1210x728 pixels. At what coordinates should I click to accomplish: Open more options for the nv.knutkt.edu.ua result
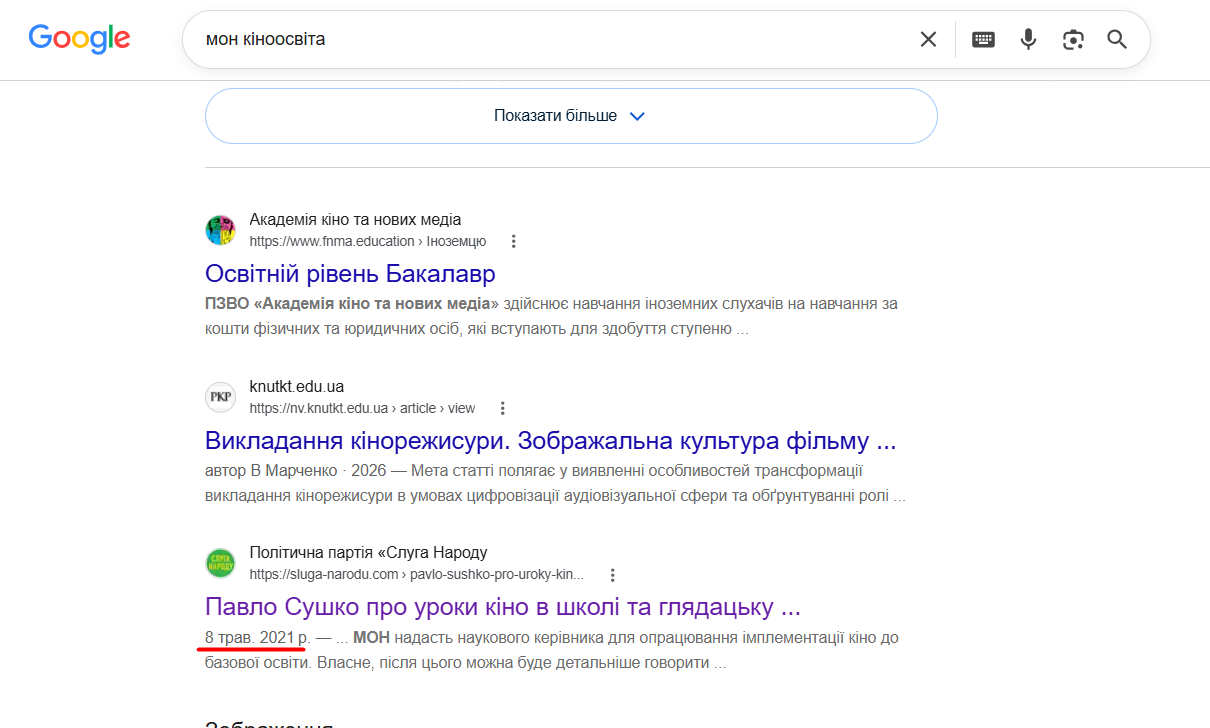coord(502,408)
